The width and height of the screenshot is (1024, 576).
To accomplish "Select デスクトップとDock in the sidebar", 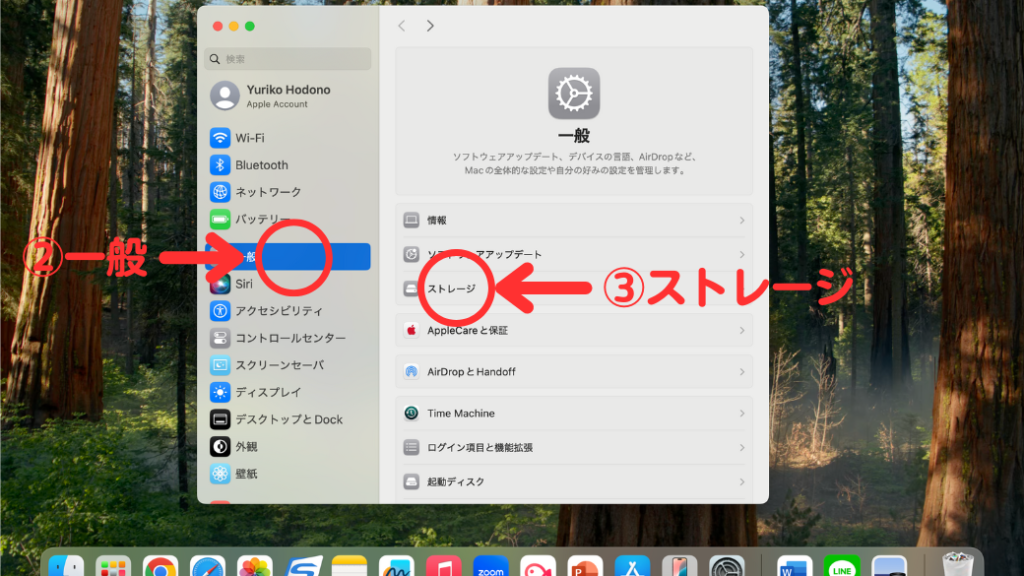I will [x=288, y=419].
